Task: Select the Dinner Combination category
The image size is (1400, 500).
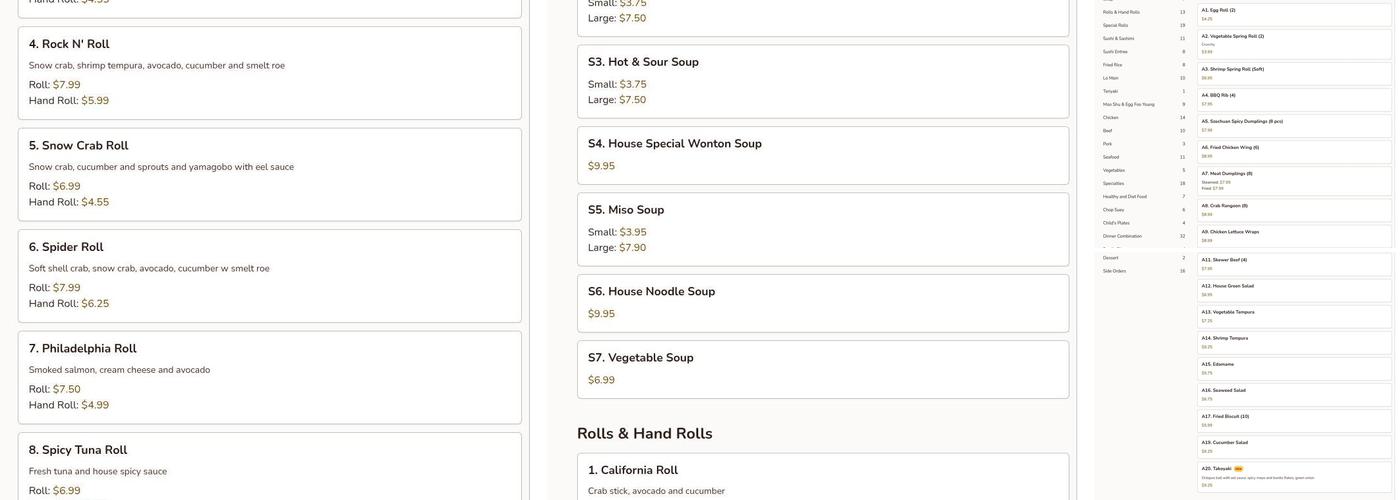Action: [1125, 236]
